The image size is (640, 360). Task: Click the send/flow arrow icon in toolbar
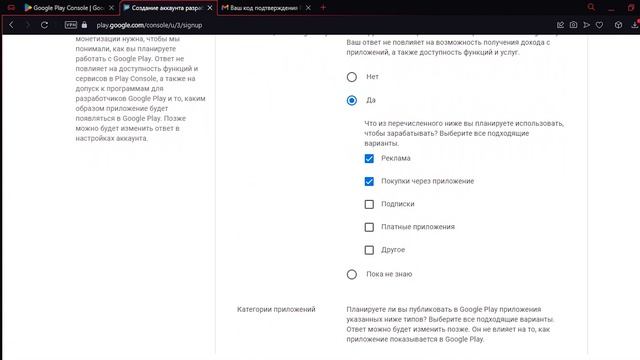pos(587,25)
